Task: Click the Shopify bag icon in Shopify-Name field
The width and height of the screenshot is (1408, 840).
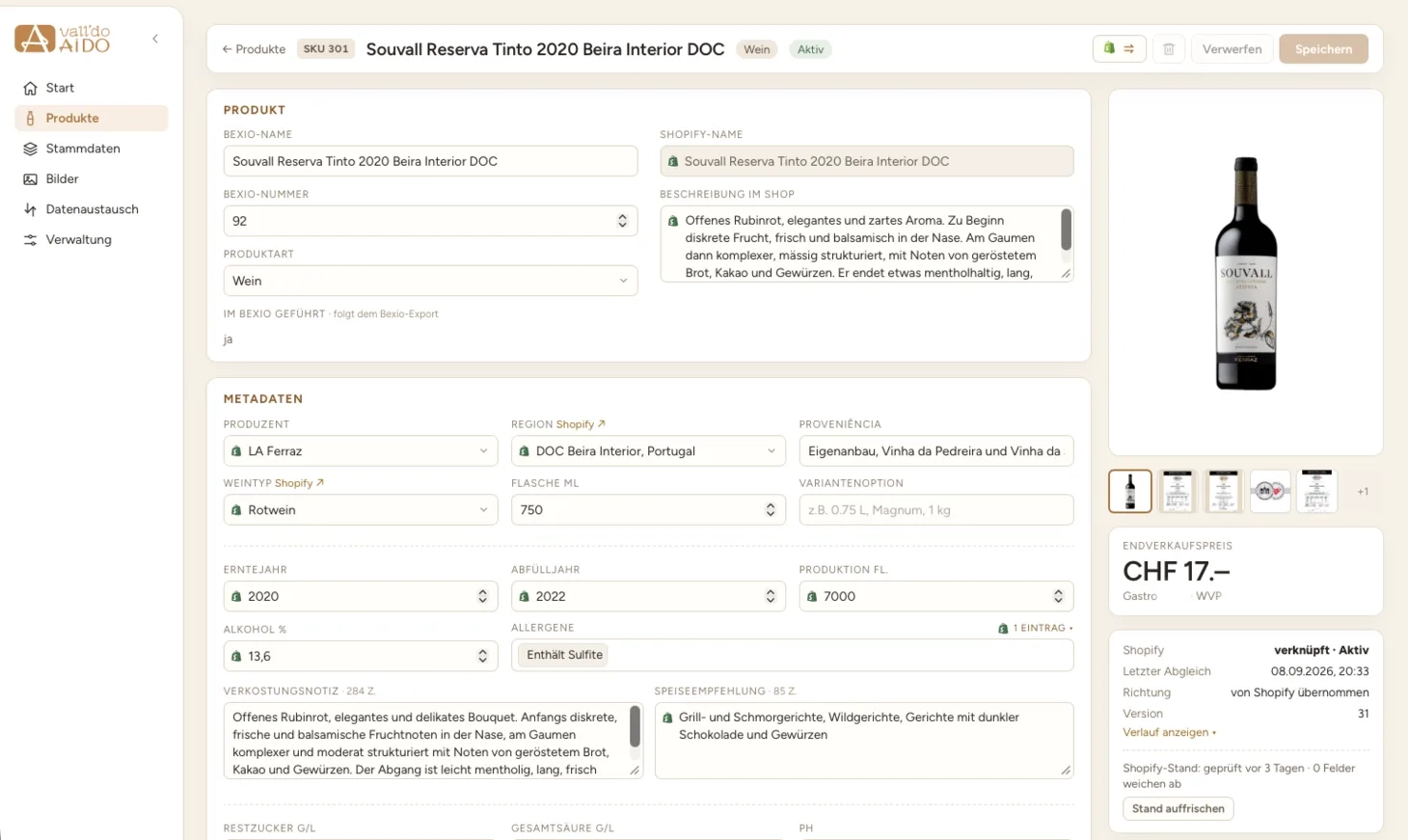Action: (673, 161)
